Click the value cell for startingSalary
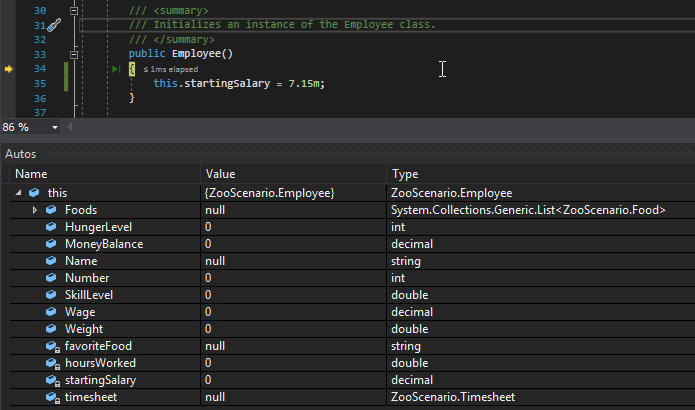Image resolution: width=695 pixels, height=410 pixels. [290, 380]
